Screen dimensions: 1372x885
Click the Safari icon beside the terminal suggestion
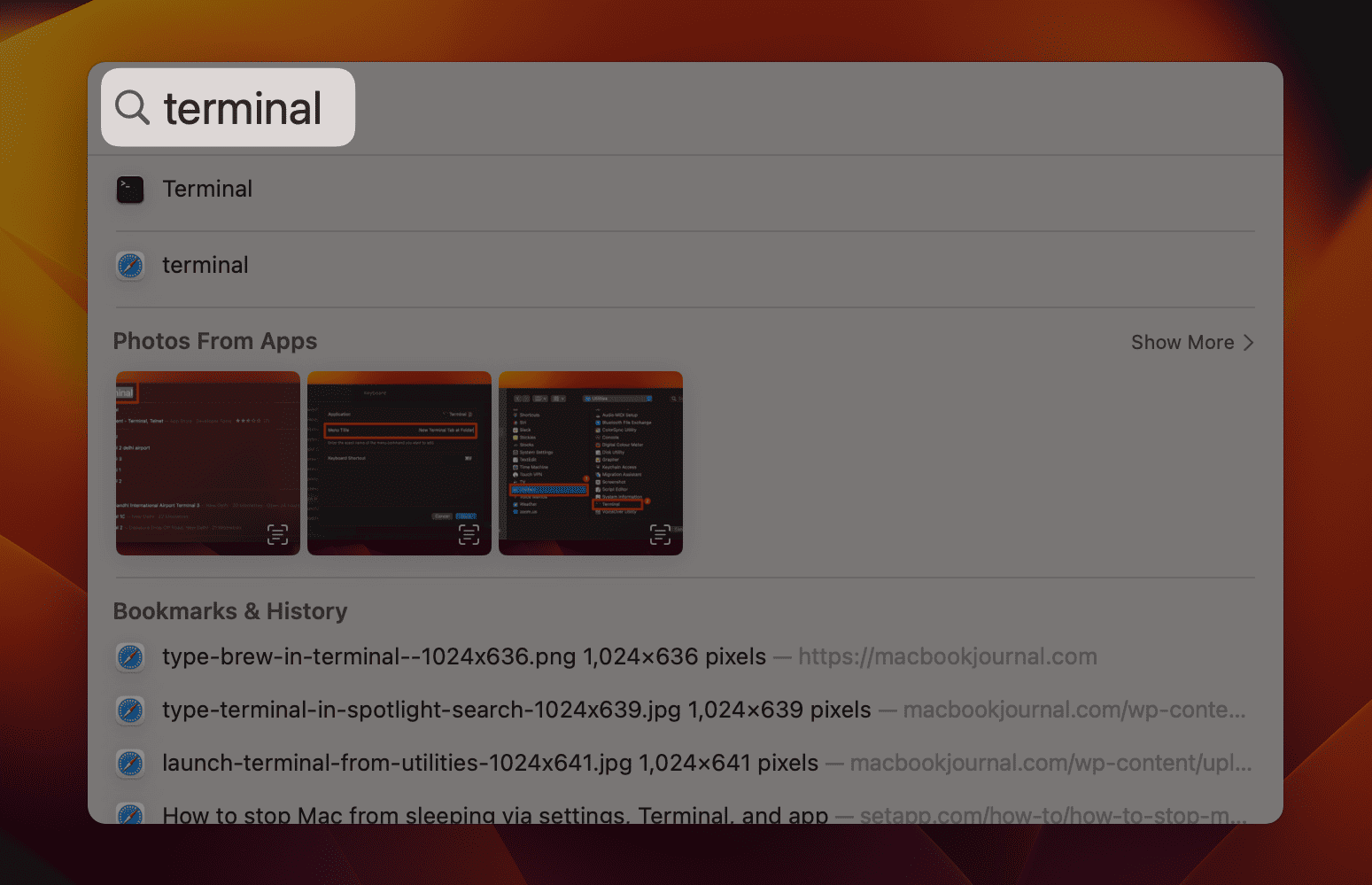pyautogui.click(x=129, y=265)
